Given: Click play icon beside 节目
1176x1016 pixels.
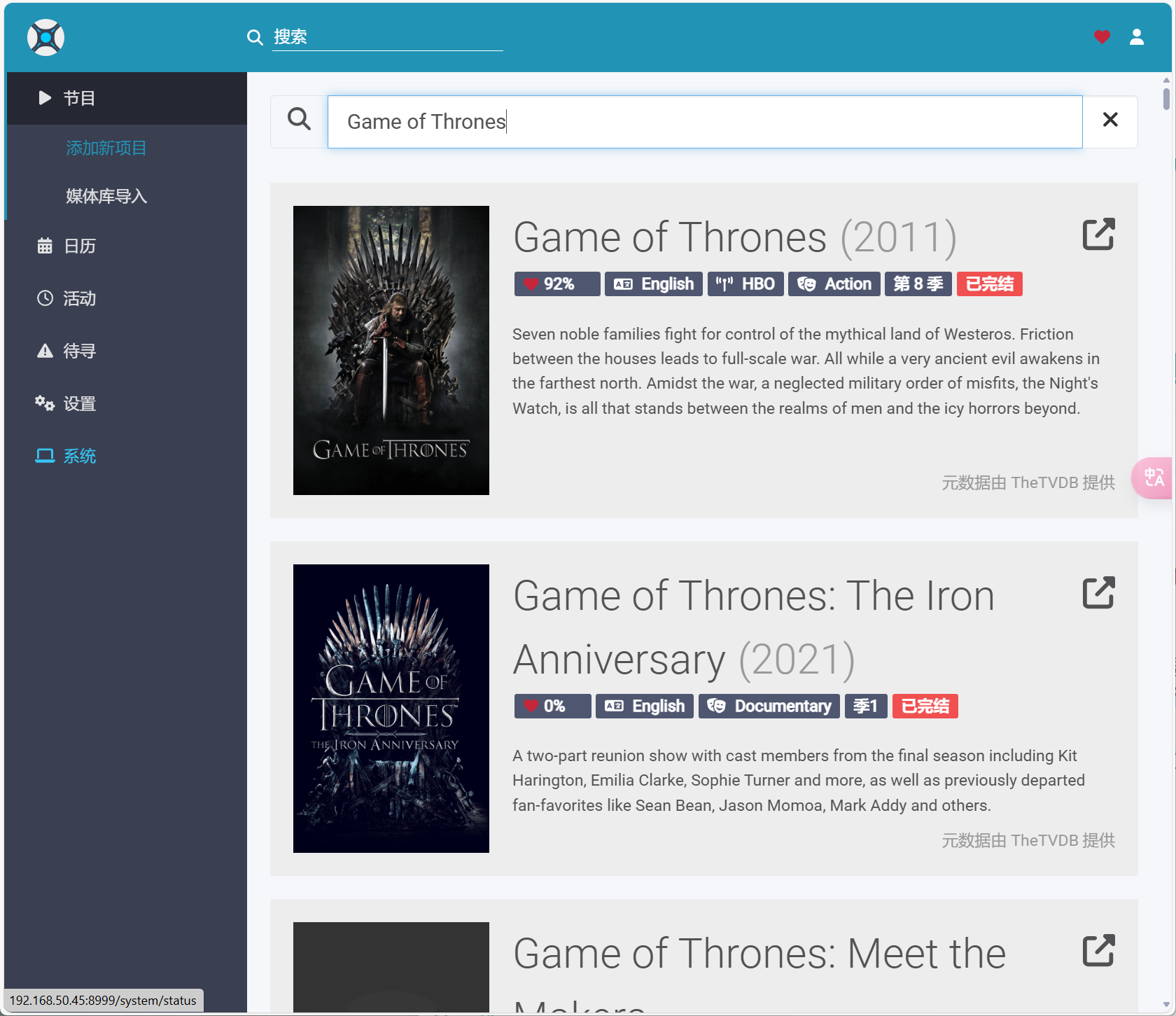Looking at the screenshot, I should (45, 98).
